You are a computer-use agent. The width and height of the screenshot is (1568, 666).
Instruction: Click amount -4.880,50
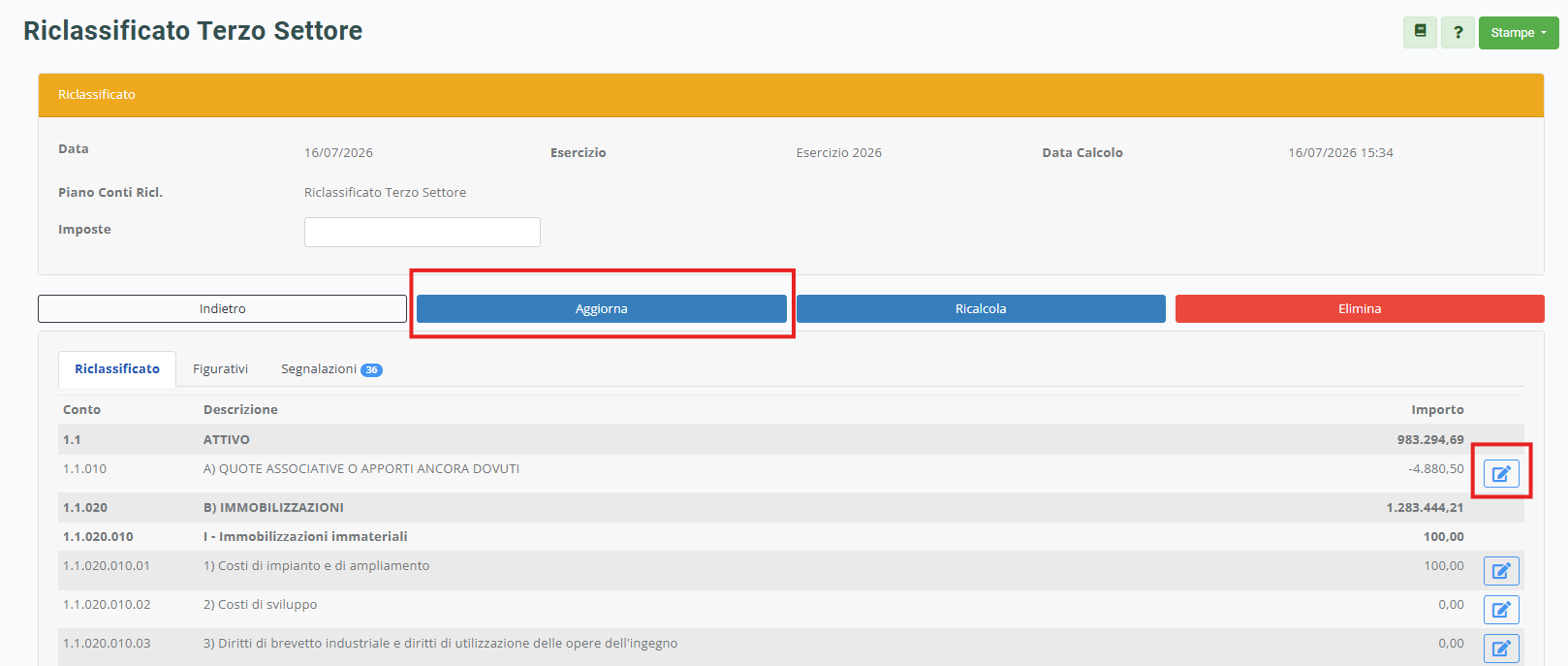coord(1436,469)
